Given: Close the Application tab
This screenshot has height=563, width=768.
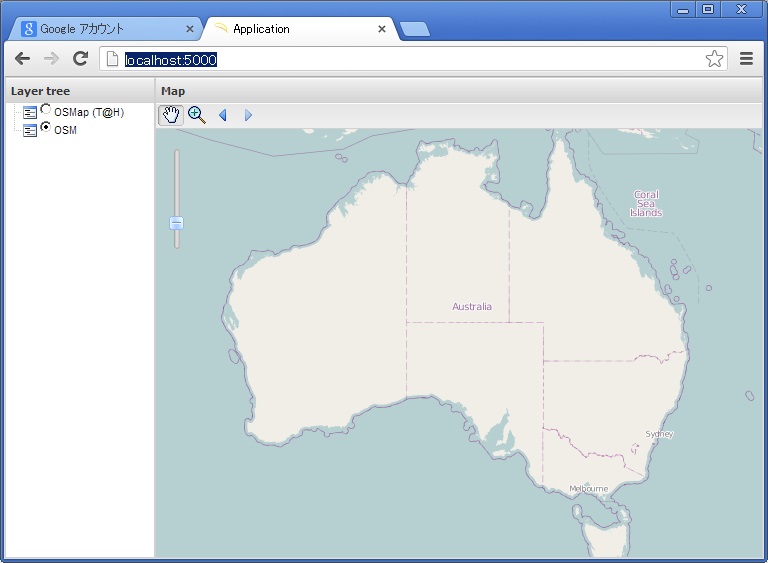Looking at the screenshot, I should pos(382,29).
